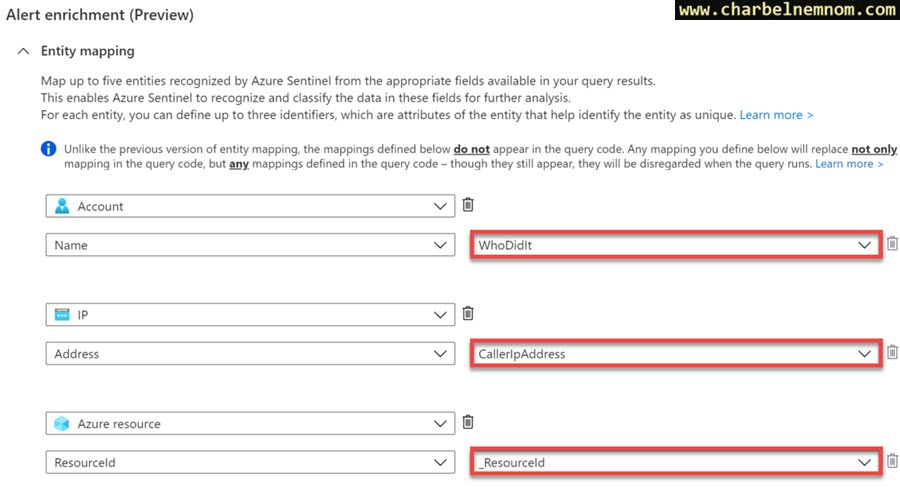Viewport: 900px width, 490px height.
Task: Open the IP entity type dropdown
Action: pos(250,314)
